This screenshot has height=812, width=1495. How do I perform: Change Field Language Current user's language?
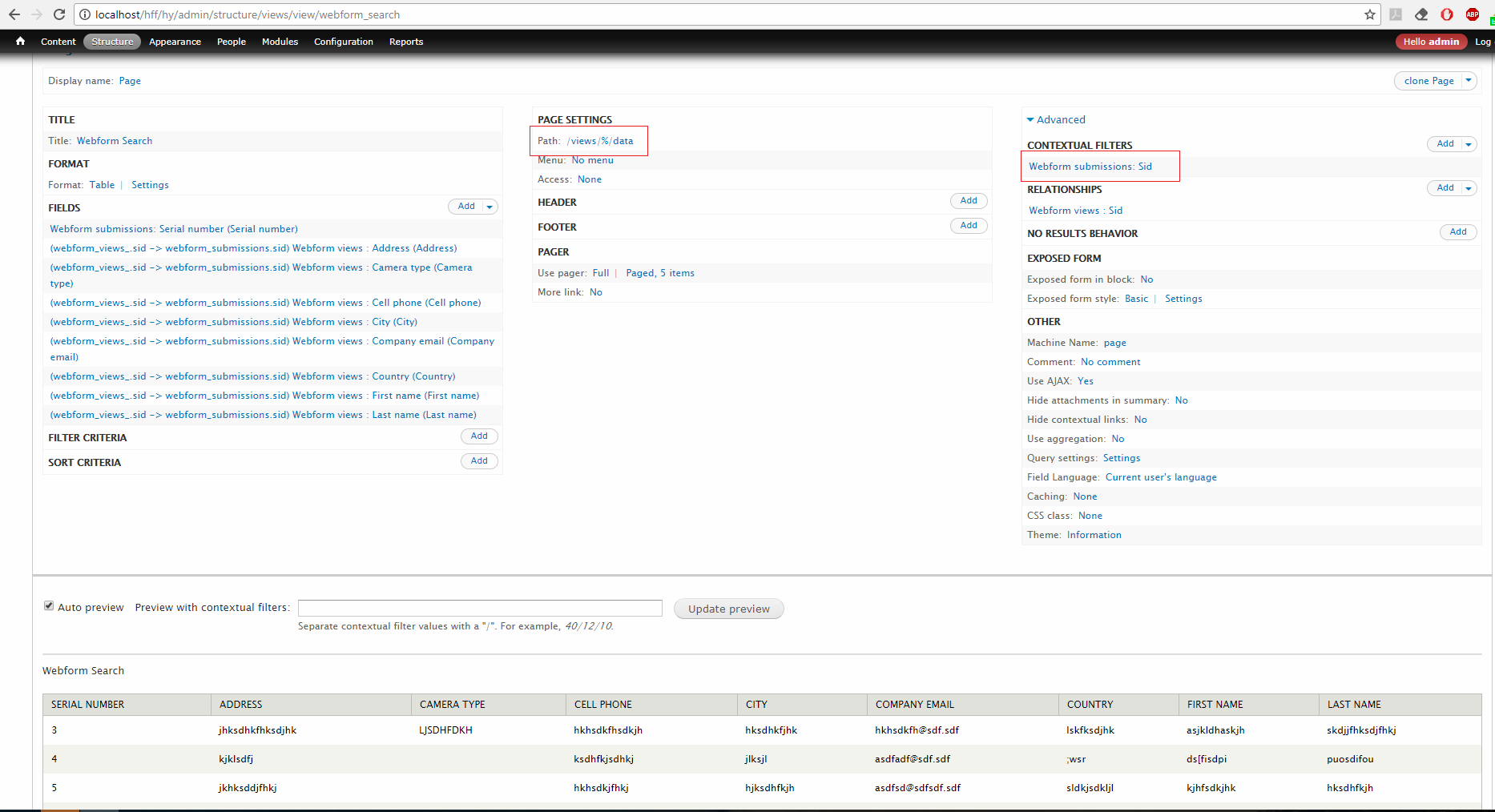point(1161,477)
